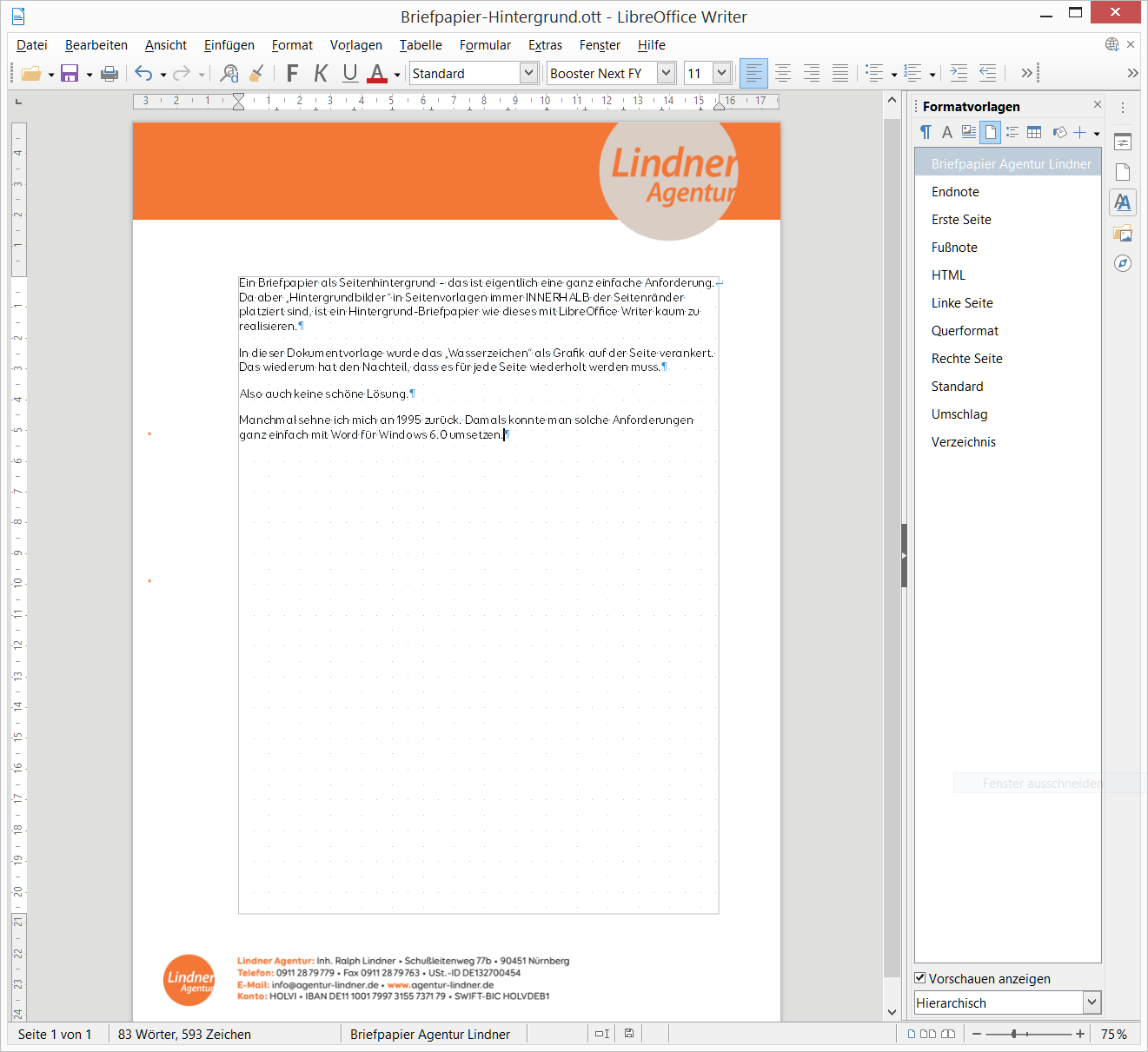The height and width of the screenshot is (1052, 1148).
Task: Open the Vorlagen menu
Action: pos(356,45)
